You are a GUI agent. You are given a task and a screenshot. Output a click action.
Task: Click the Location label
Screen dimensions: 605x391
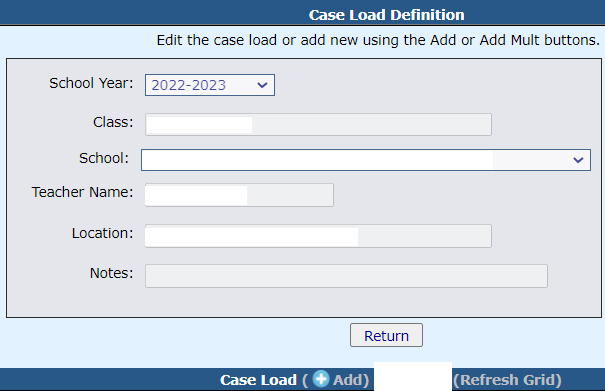pyautogui.click(x=102, y=233)
